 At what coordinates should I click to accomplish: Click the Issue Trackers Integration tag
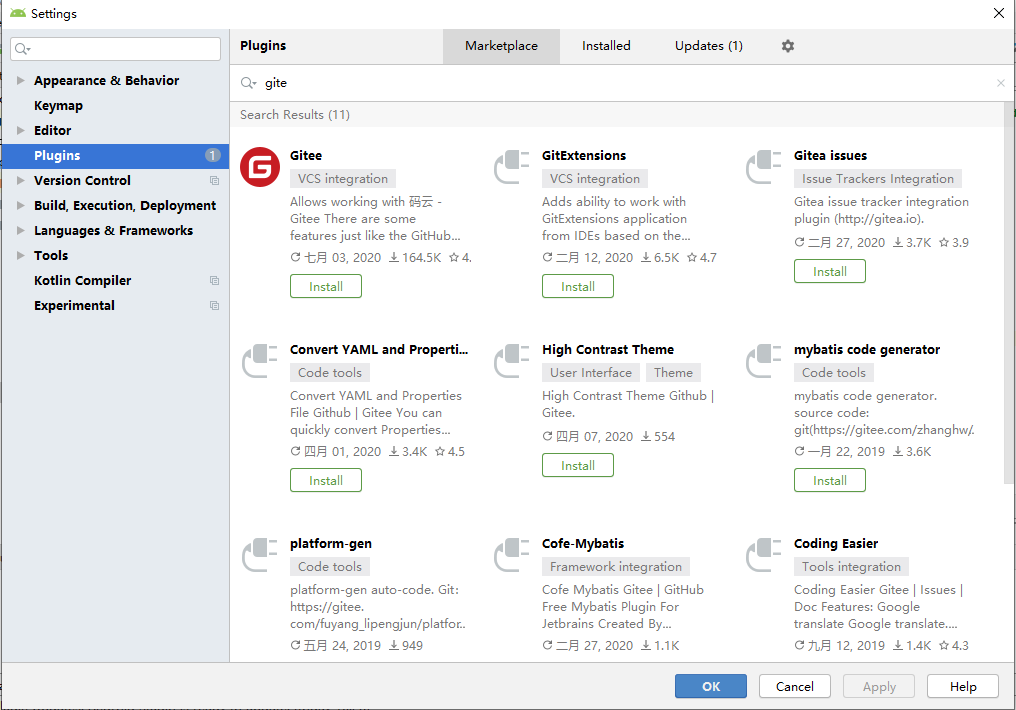(x=878, y=179)
